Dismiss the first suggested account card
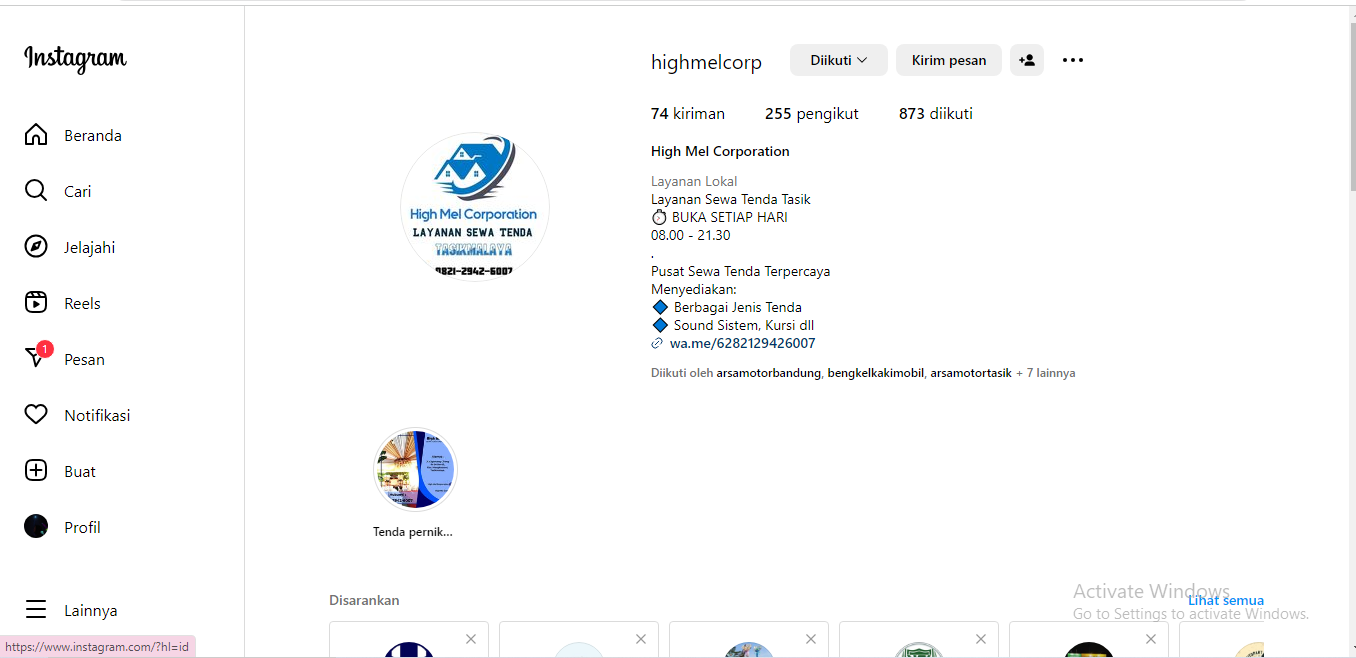1356x658 pixels. tap(471, 639)
